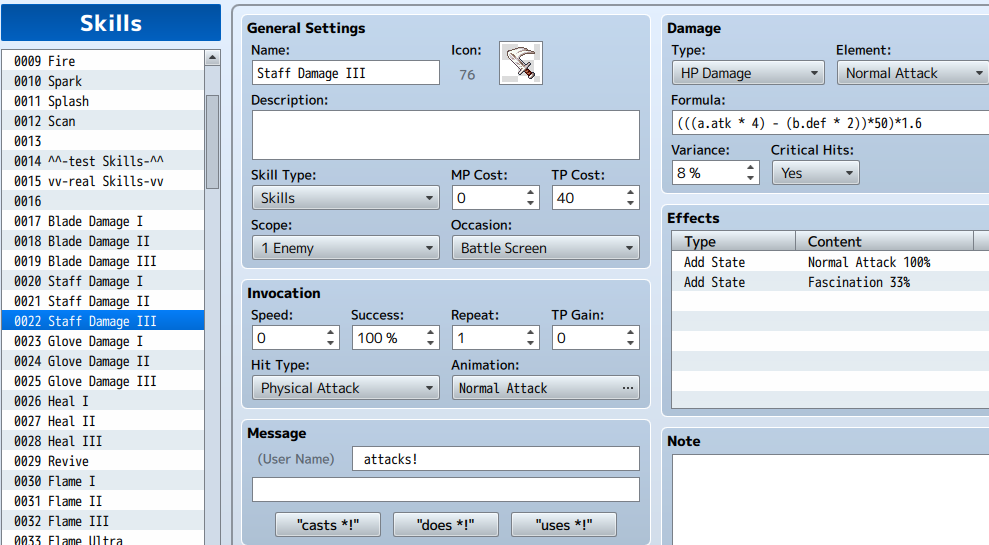
Task: Open the Scope dropdown set to 1 Enemy
Action: click(346, 248)
